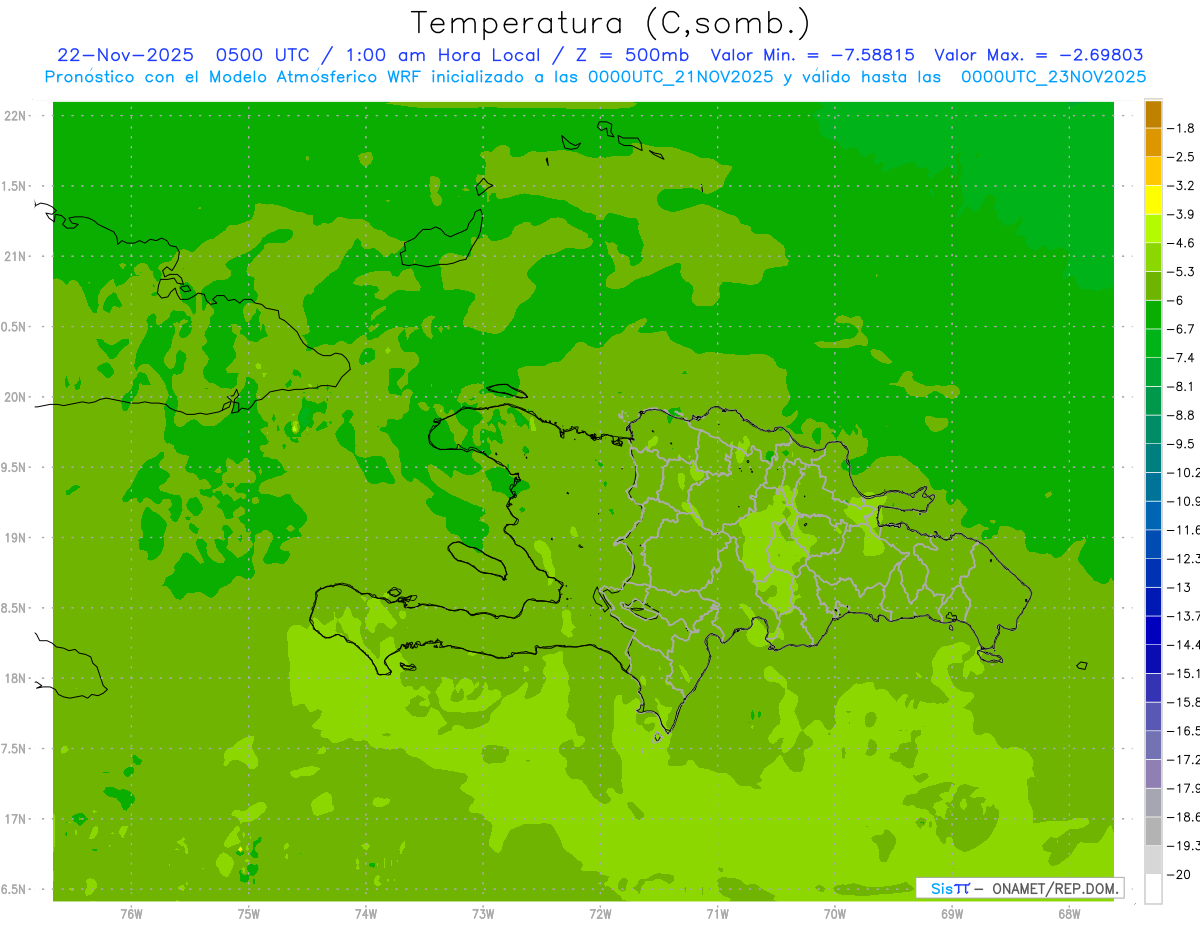Click the "74W" longitude label
Screen dimensions: 1200x927
(366, 914)
